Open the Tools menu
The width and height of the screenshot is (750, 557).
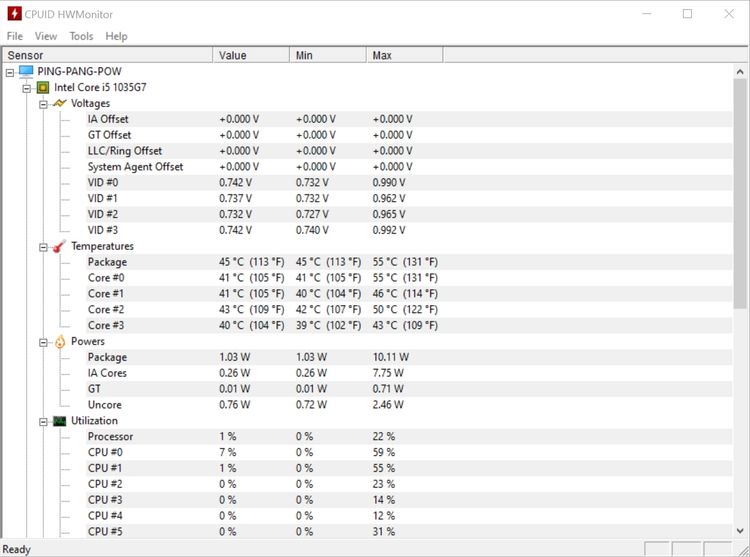click(81, 36)
